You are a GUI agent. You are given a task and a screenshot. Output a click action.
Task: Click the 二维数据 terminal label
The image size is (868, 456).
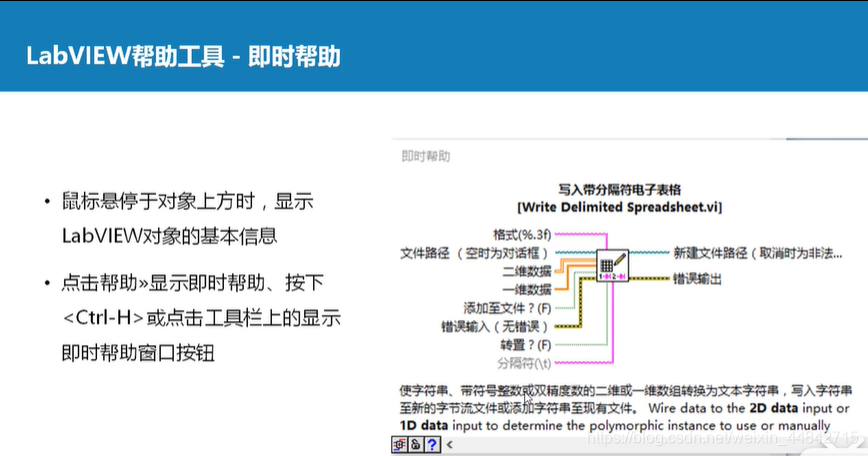526,271
